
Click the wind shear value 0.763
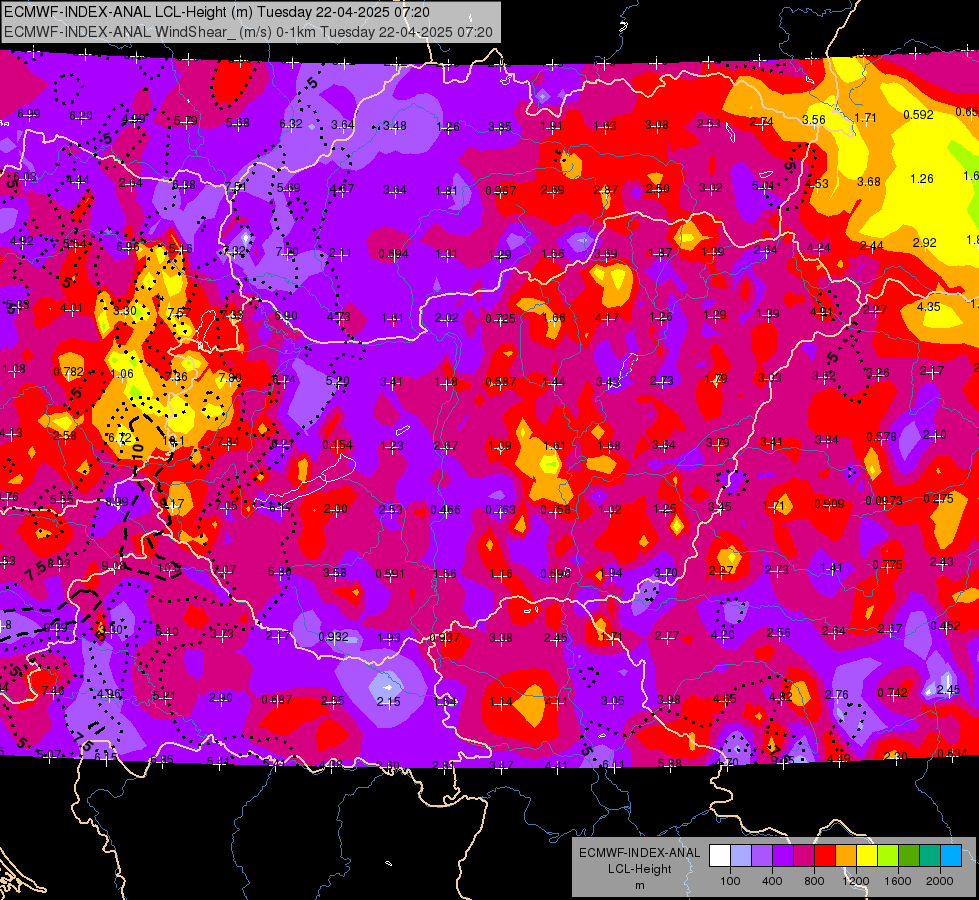[501, 510]
